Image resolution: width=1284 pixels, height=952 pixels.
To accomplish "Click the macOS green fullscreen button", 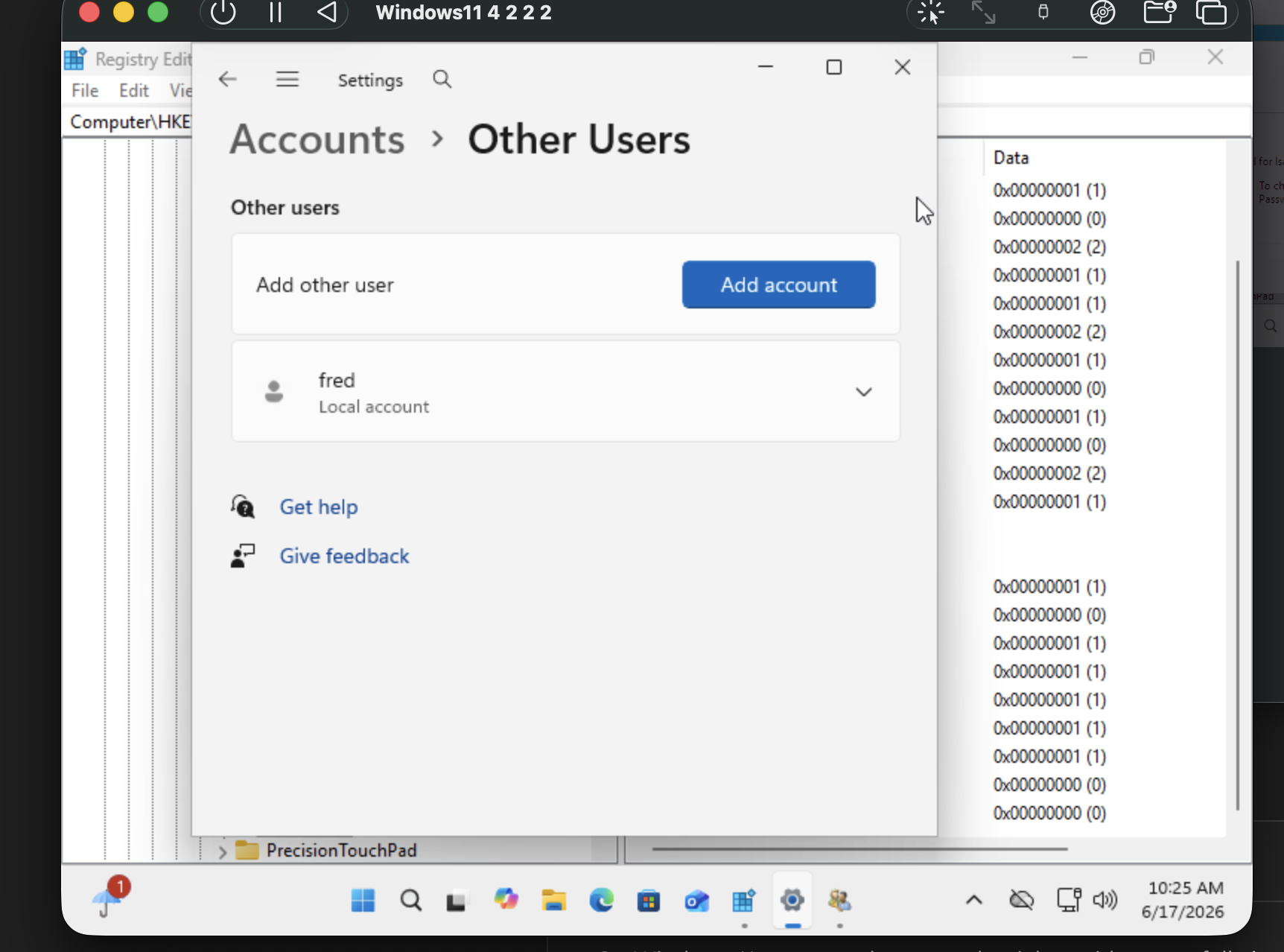I will (x=158, y=12).
